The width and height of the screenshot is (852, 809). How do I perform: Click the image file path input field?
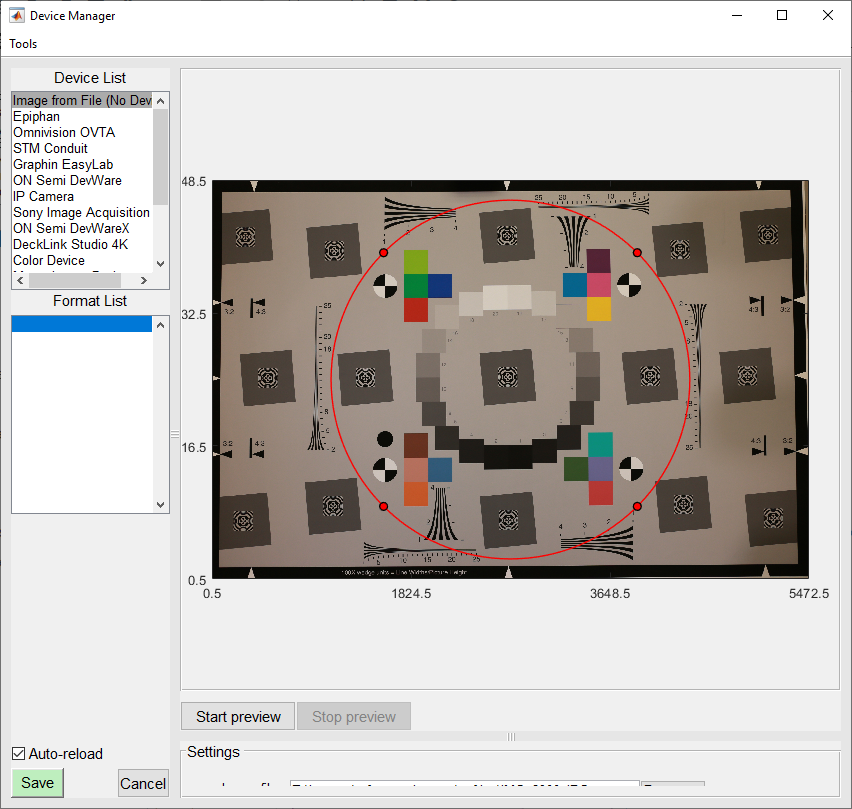(465, 784)
